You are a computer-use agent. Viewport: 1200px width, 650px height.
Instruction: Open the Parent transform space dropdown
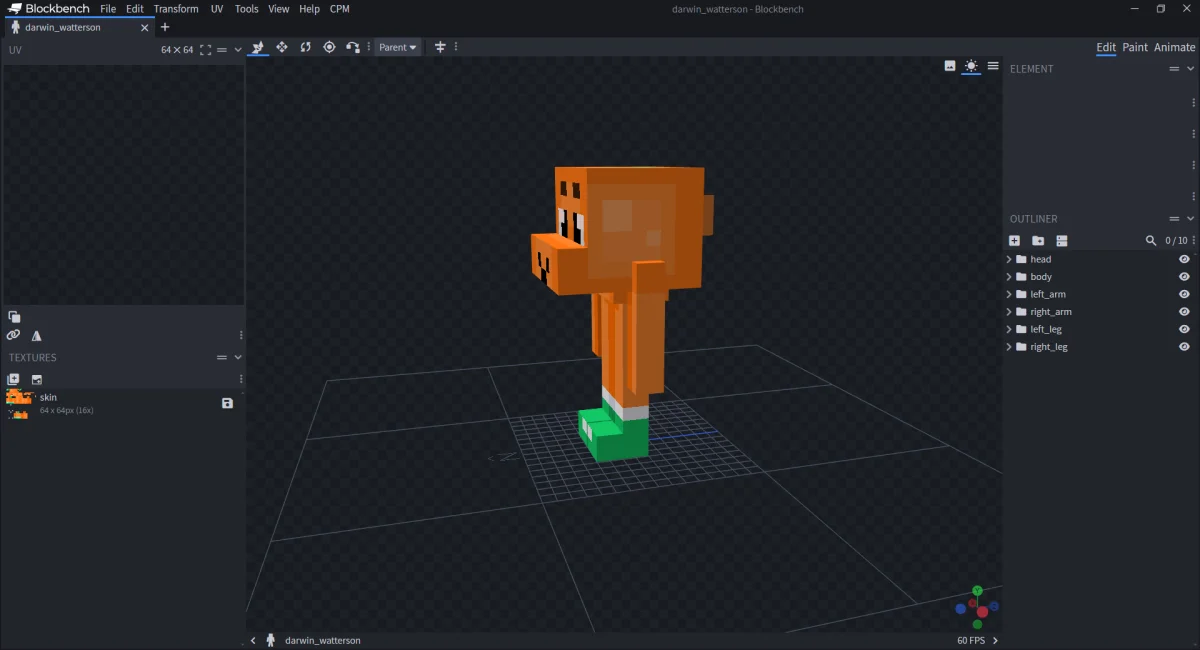(398, 47)
